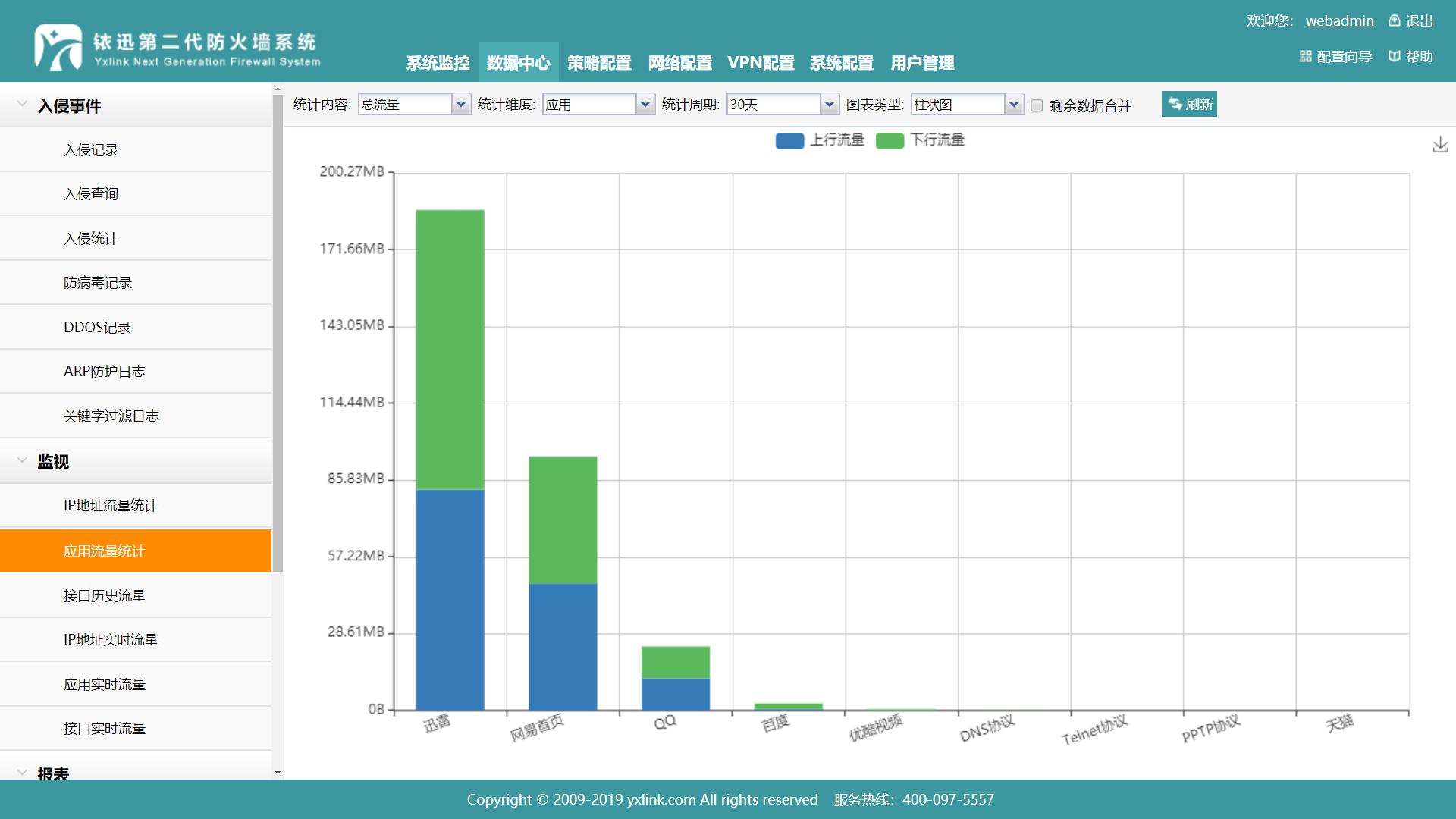Open 入侵记录 in sidebar

(x=136, y=150)
